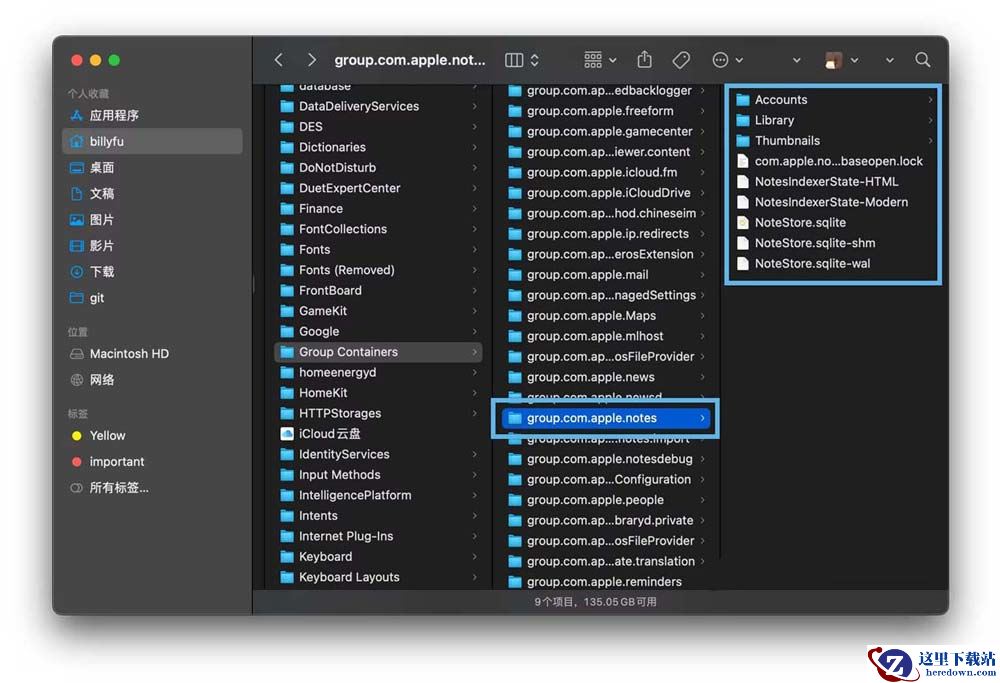The image size is (1000, 683).
Task: Open 图片 in the sidebar
Action: click(x=152, y=220)
